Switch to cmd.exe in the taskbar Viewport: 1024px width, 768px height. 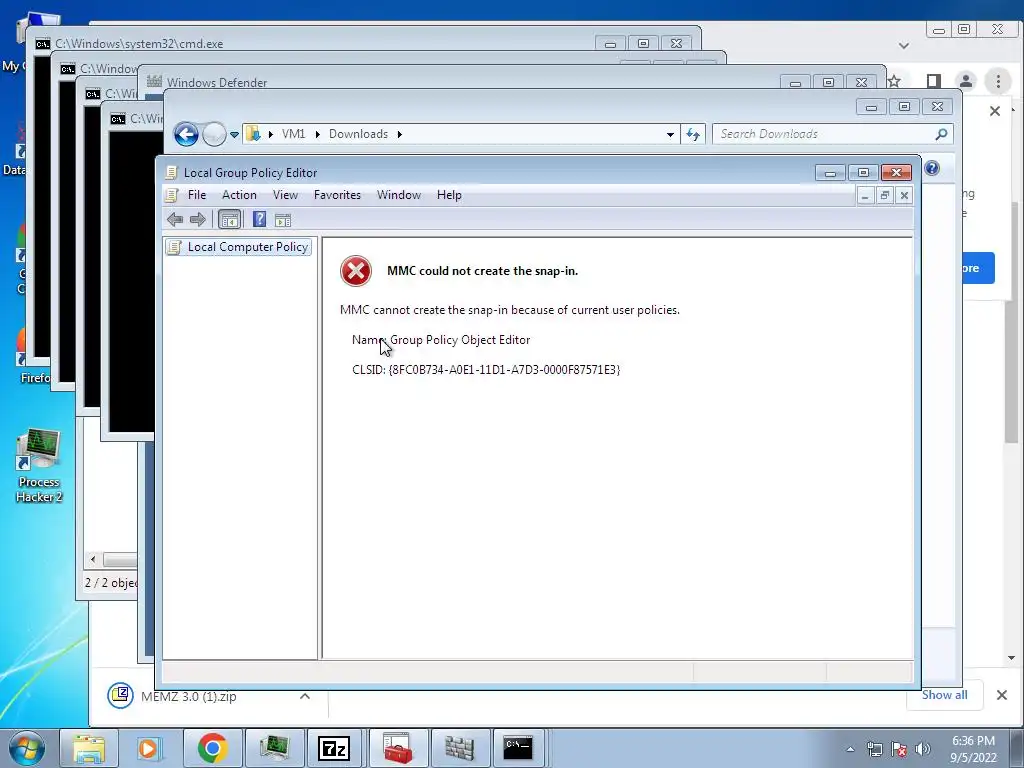[519, 749]
